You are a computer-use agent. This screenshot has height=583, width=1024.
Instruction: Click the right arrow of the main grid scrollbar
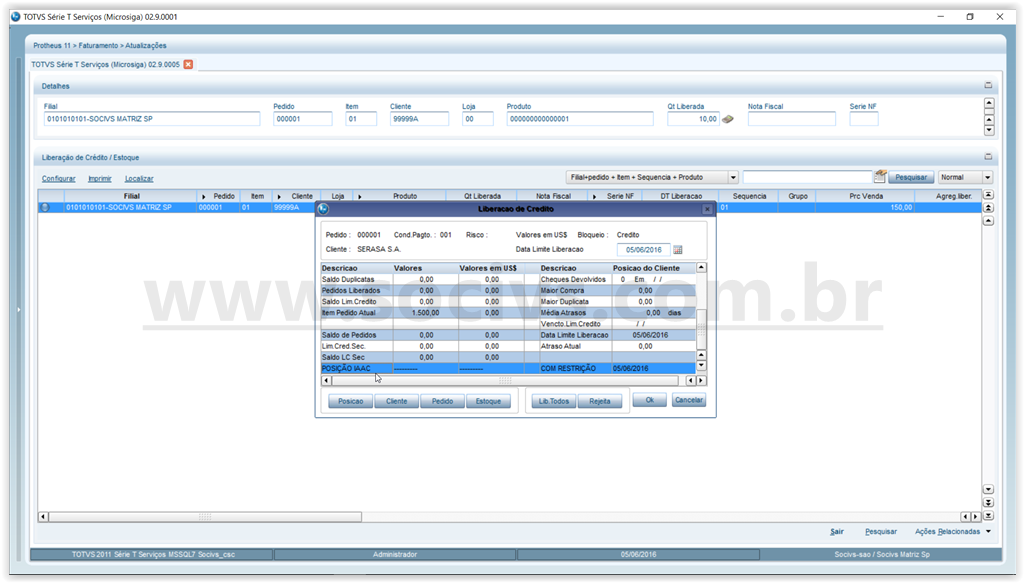coord(976,516)
